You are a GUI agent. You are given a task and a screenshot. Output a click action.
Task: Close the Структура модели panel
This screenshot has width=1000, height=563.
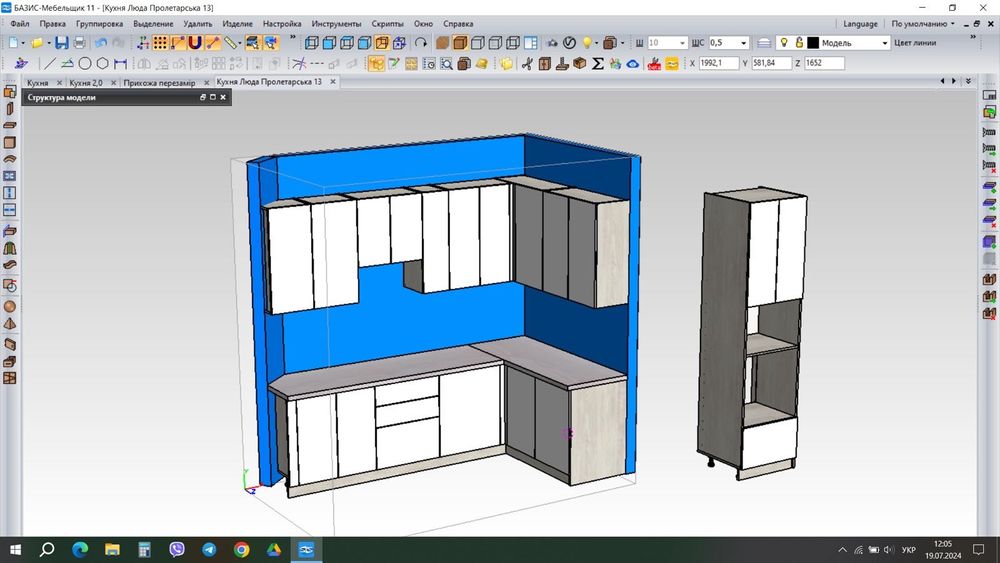click(223, 98)
